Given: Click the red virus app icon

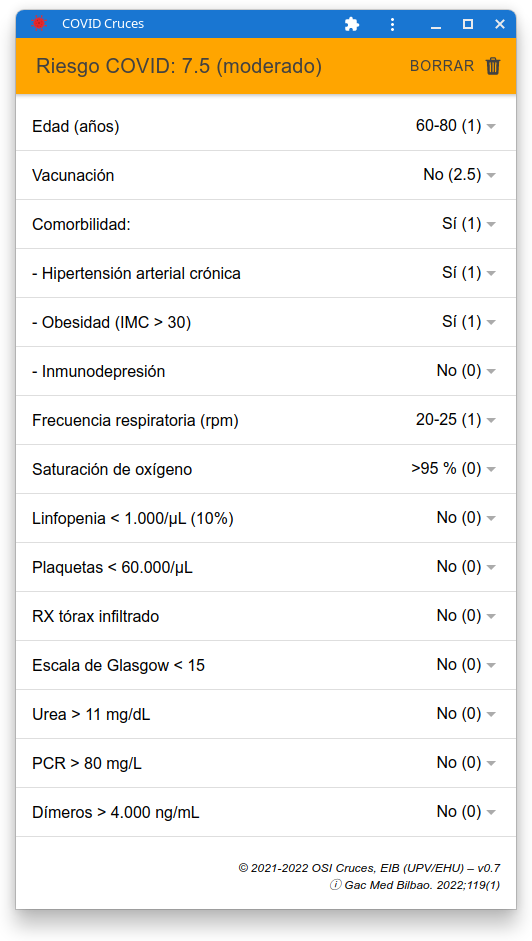Looking at the screenshot, I should click(39, 24).
